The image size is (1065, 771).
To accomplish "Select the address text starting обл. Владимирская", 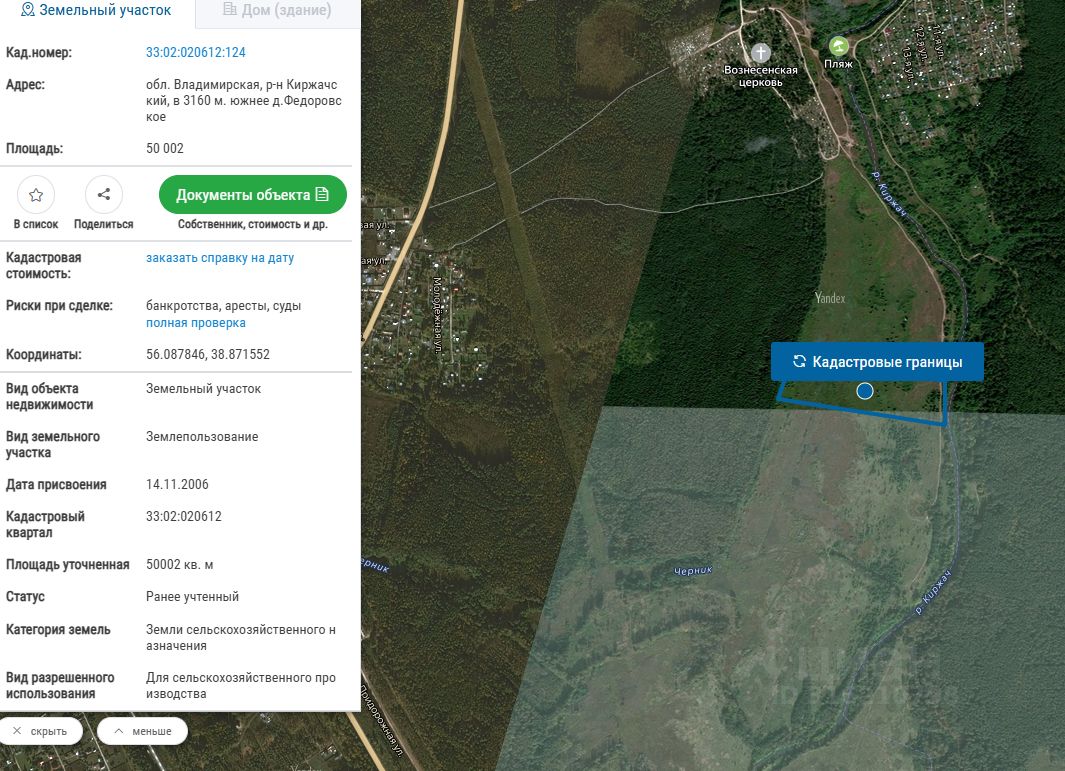I will [244, 101].
